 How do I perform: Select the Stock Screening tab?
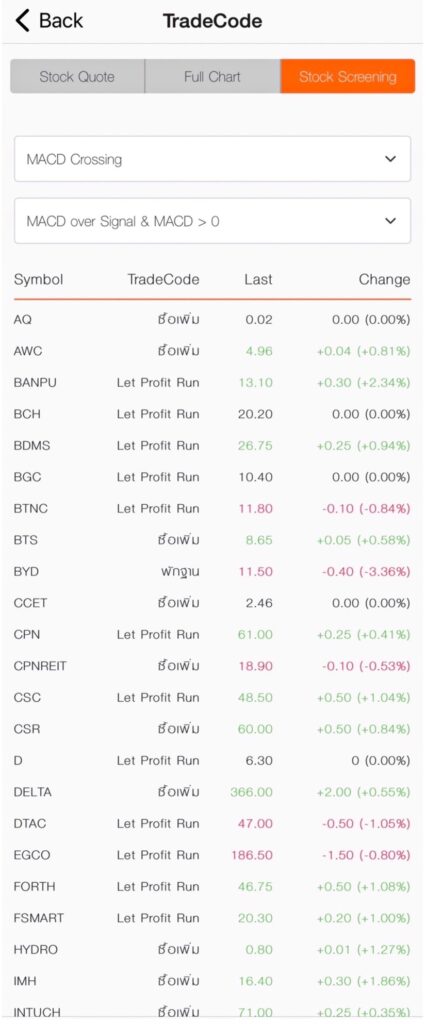point(348,76)
